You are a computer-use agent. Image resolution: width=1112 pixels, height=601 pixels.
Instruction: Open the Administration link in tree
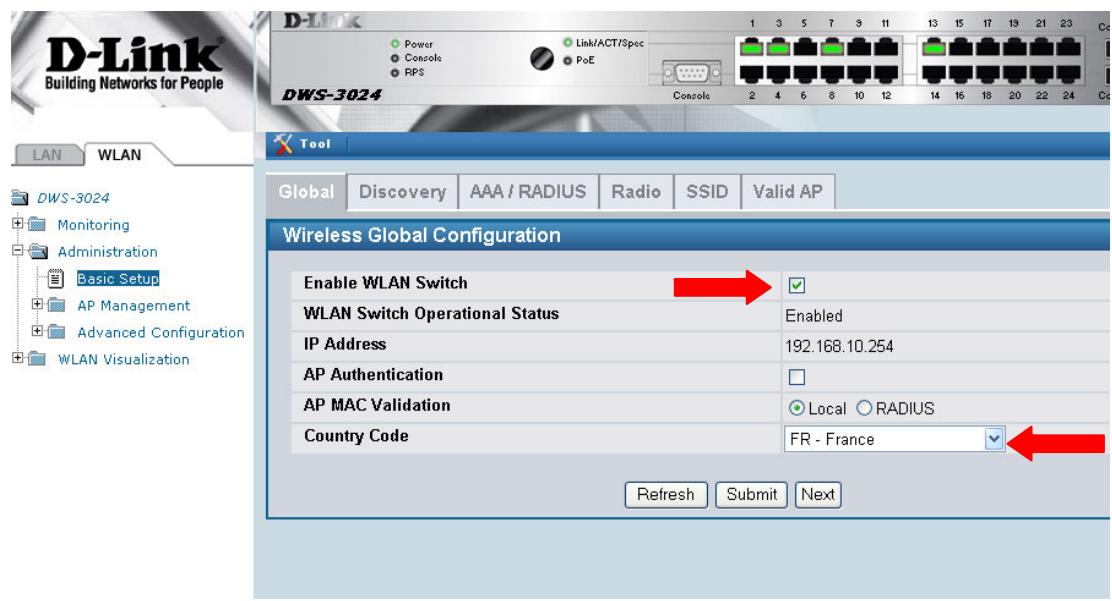[108, 252]
